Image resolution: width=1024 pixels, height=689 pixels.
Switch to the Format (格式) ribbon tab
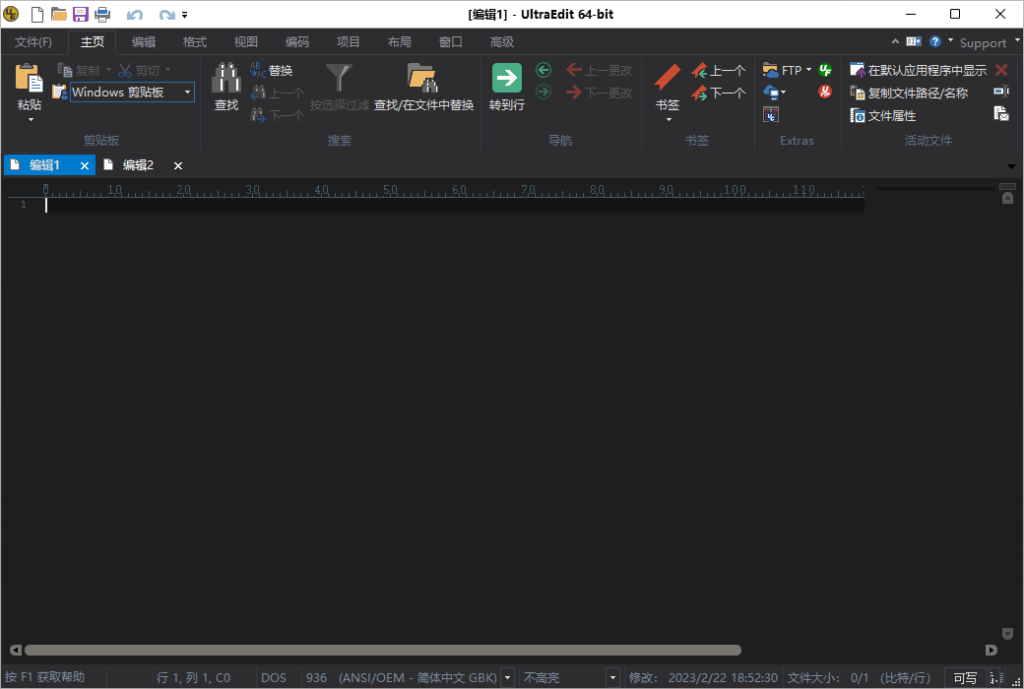[195, 42]
